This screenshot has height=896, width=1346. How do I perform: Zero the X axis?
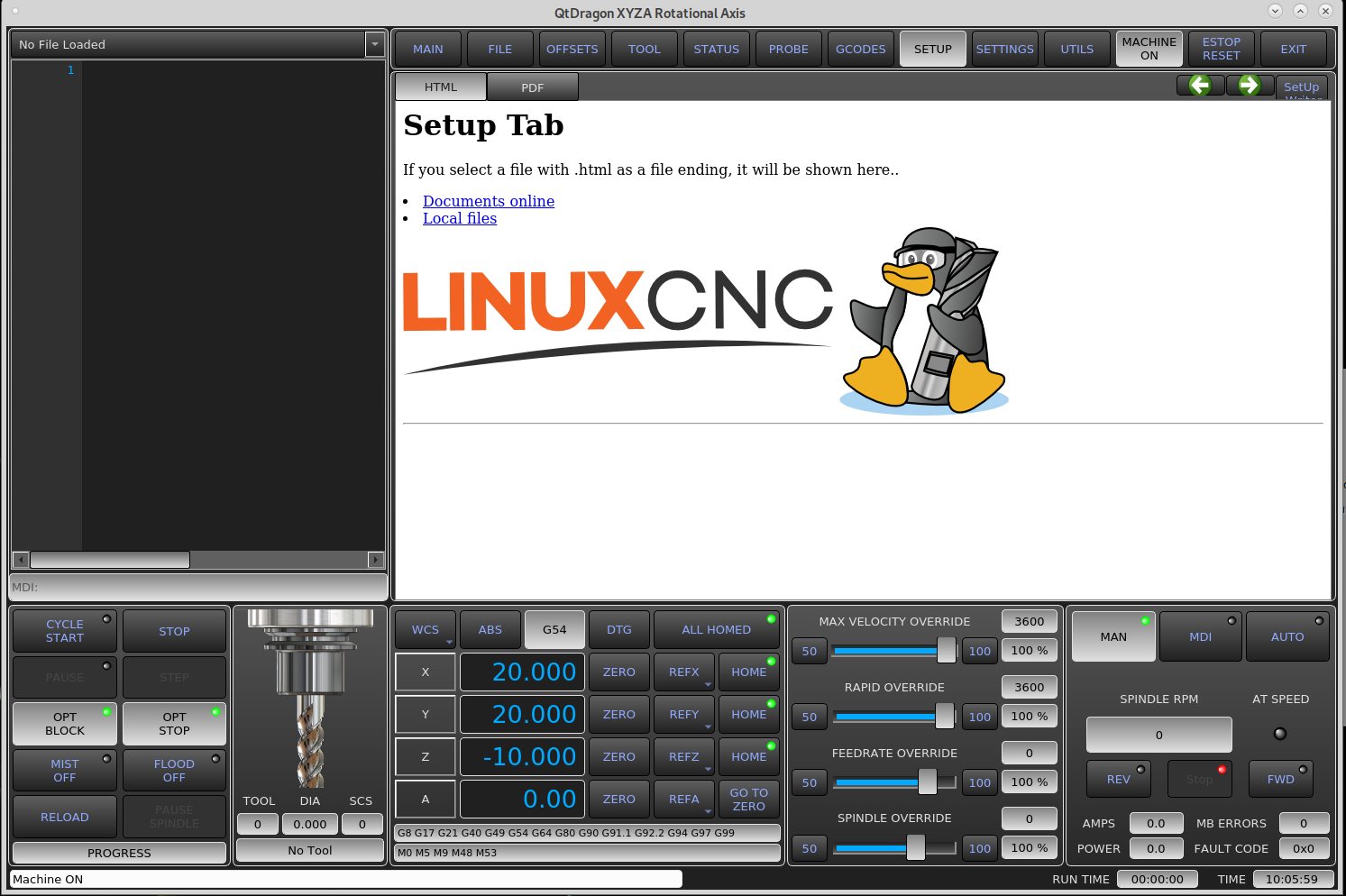click(619, 672)
